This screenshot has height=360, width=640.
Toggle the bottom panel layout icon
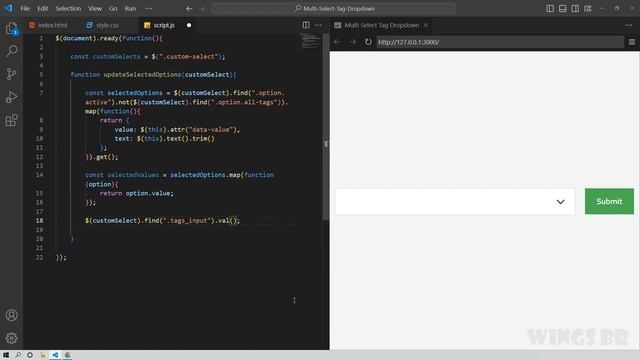[x=562, y=9]
